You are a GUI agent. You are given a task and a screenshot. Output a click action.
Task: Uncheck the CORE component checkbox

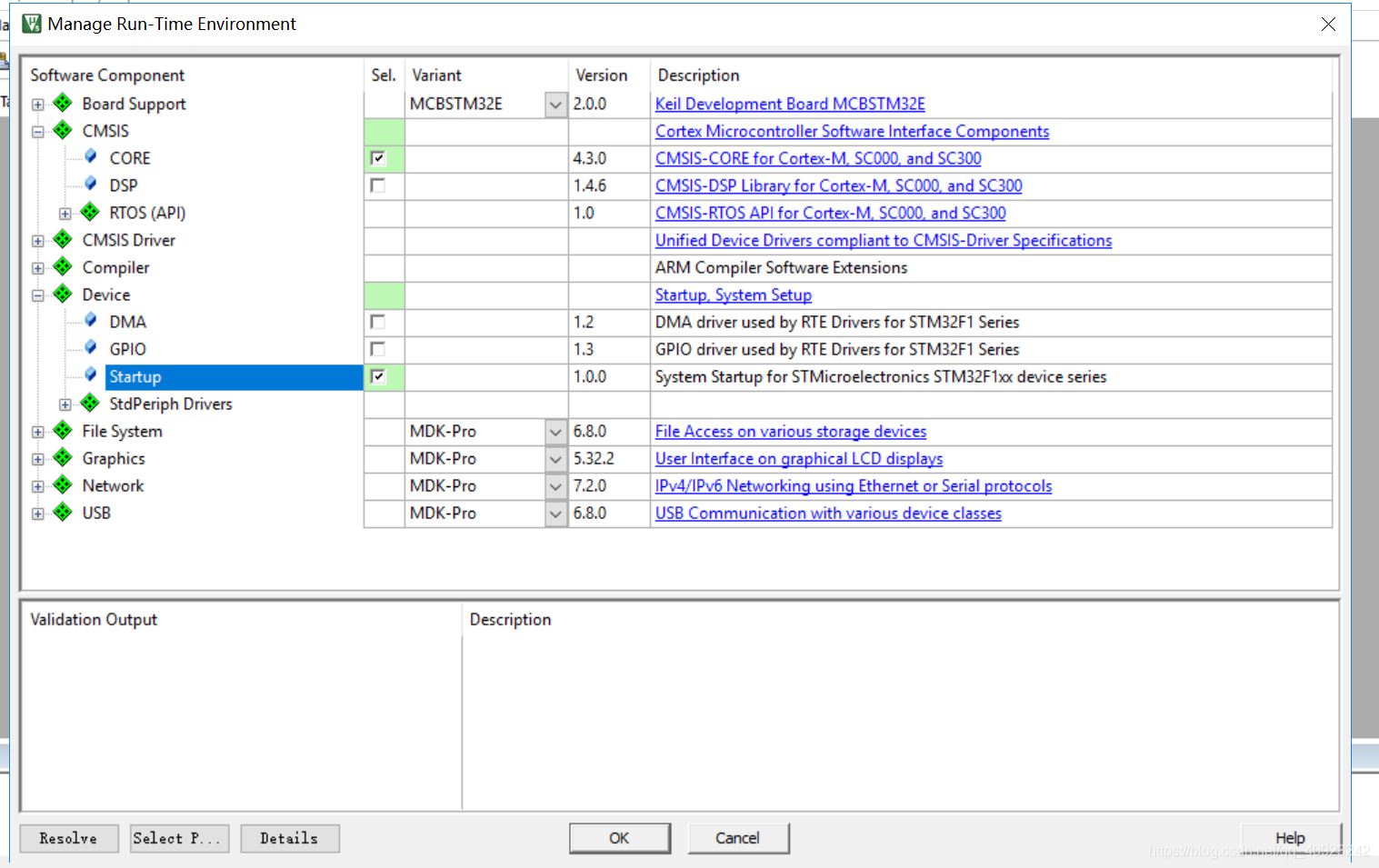[378, 158]
